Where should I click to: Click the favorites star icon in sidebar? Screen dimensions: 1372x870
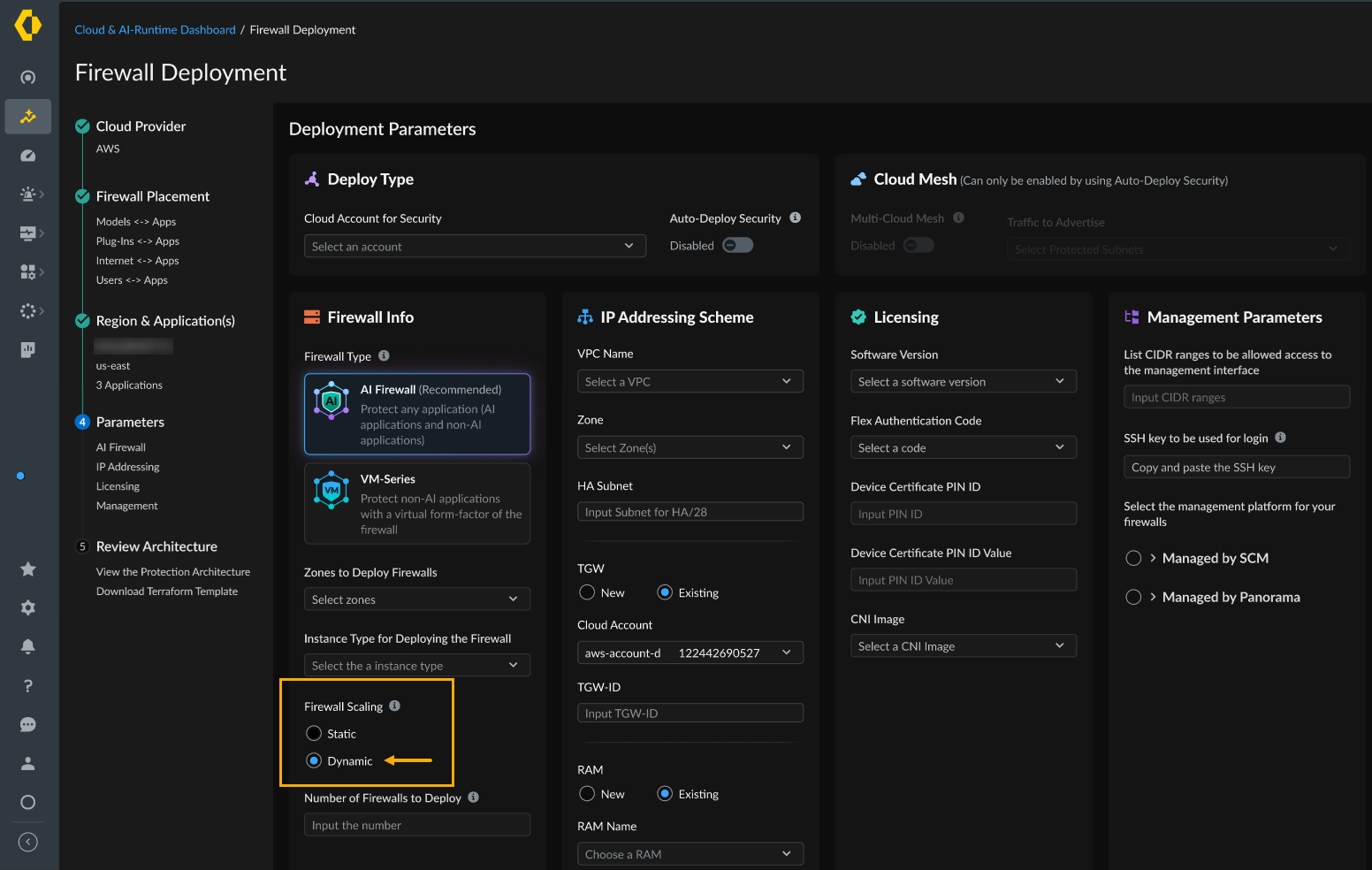point(28,569)
